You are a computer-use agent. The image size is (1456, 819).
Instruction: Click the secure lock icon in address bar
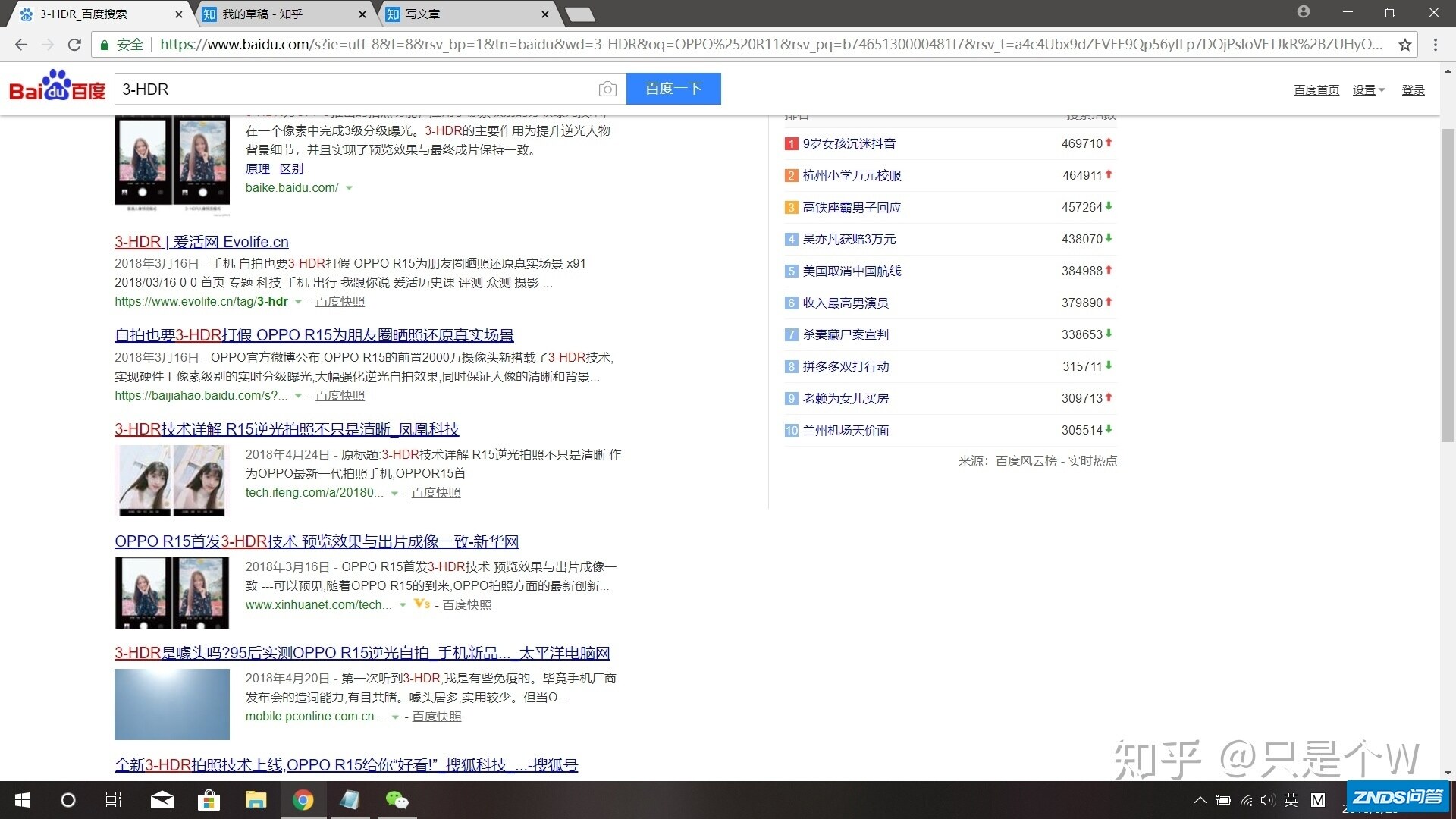click(x=105, y=45)
